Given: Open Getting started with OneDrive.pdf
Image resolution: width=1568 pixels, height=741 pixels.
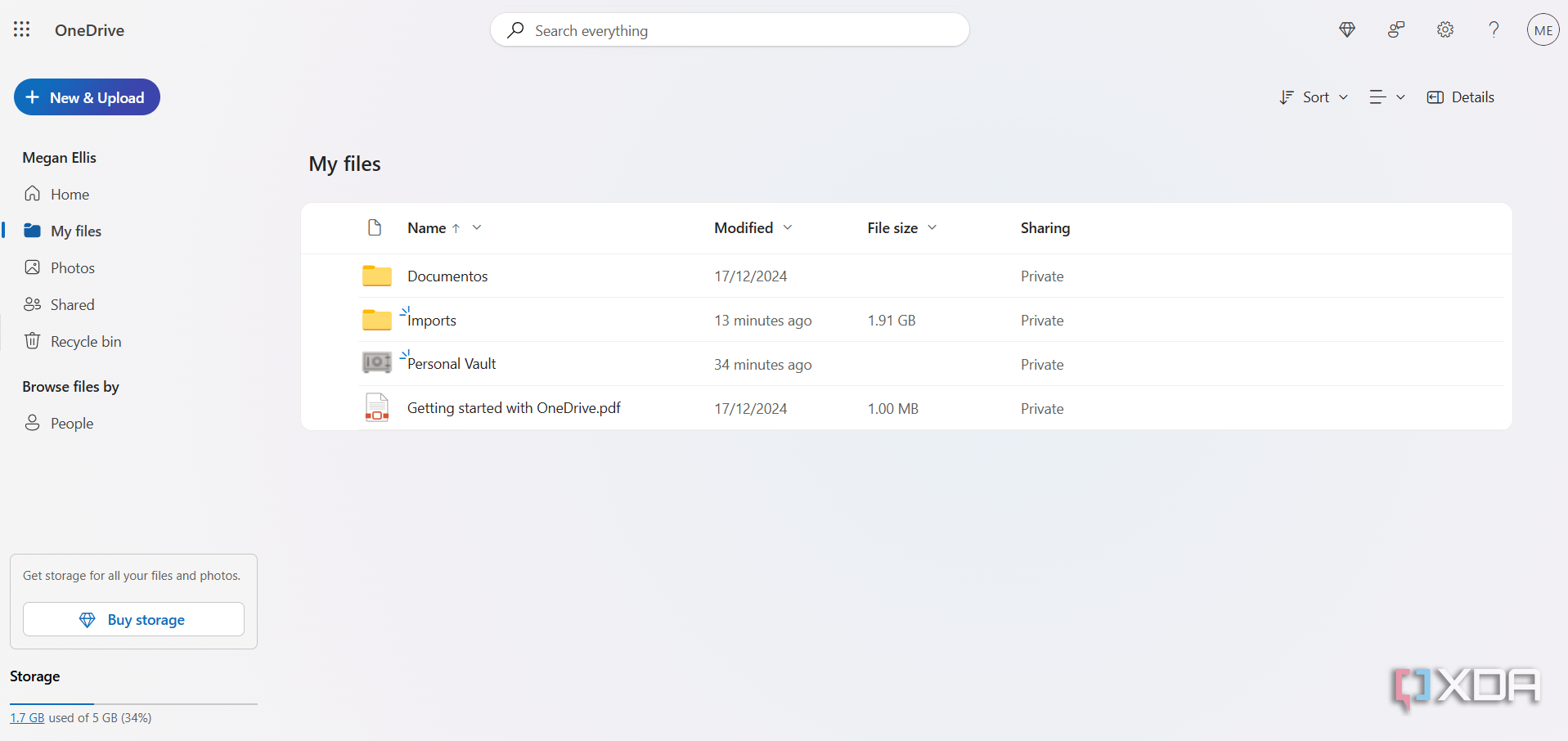Looking at the screenshot, I should pyautogui.click(x=514, y=407).
